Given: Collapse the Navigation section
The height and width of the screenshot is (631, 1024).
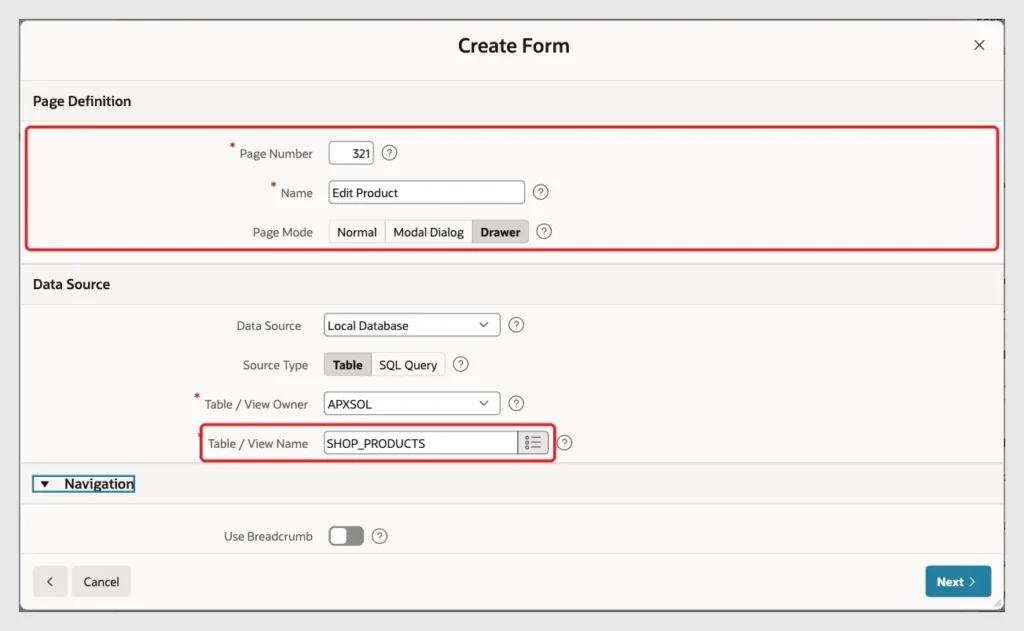Looking at the screenshot, I should (84, 483).
